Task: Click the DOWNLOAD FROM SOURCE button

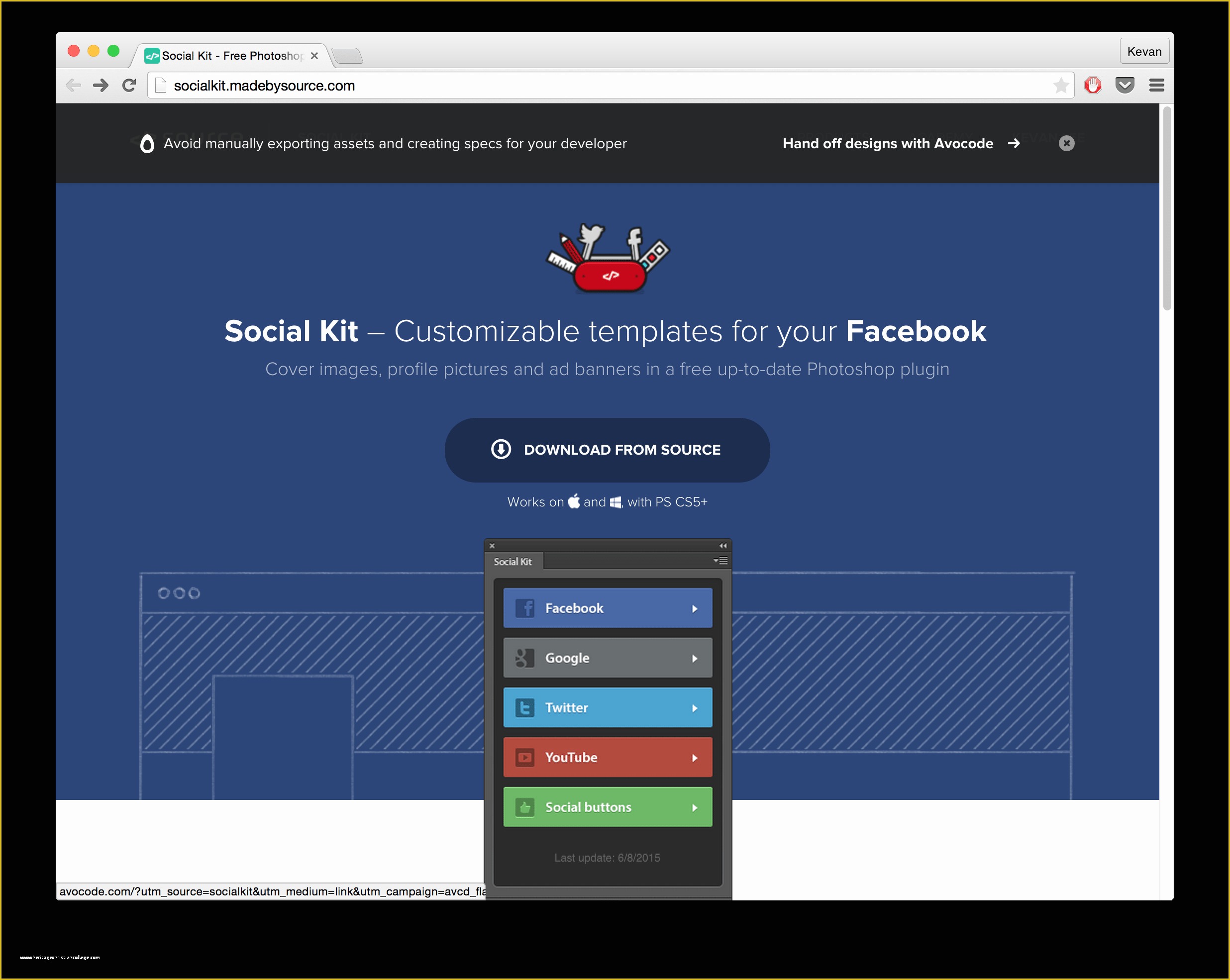Action: tap(614, 449)
